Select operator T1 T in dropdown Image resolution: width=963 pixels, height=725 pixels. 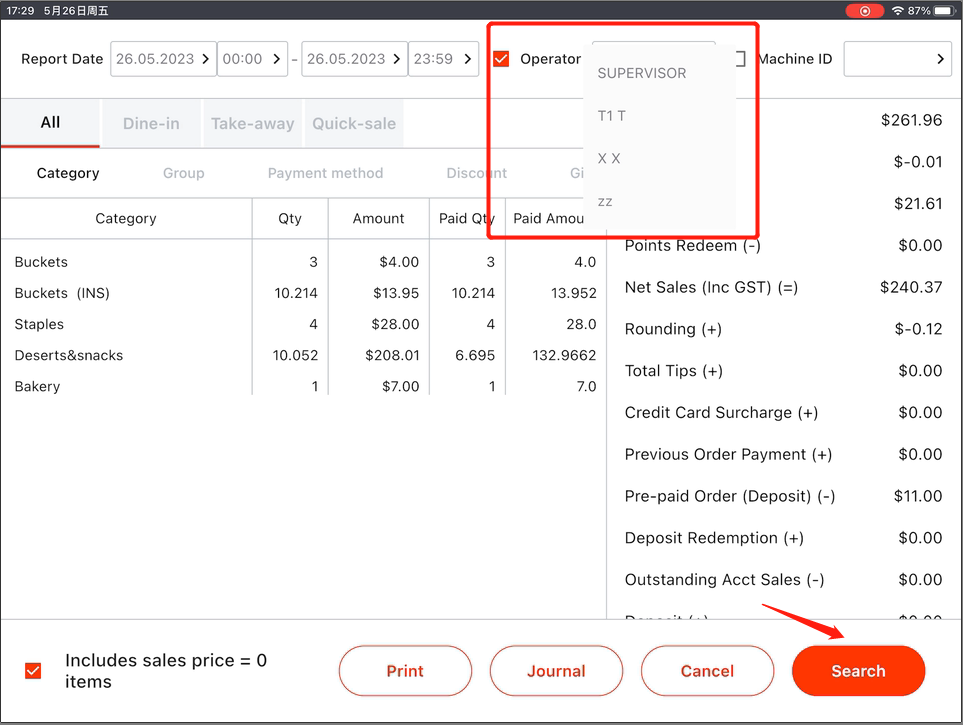(x=612, y=116)
